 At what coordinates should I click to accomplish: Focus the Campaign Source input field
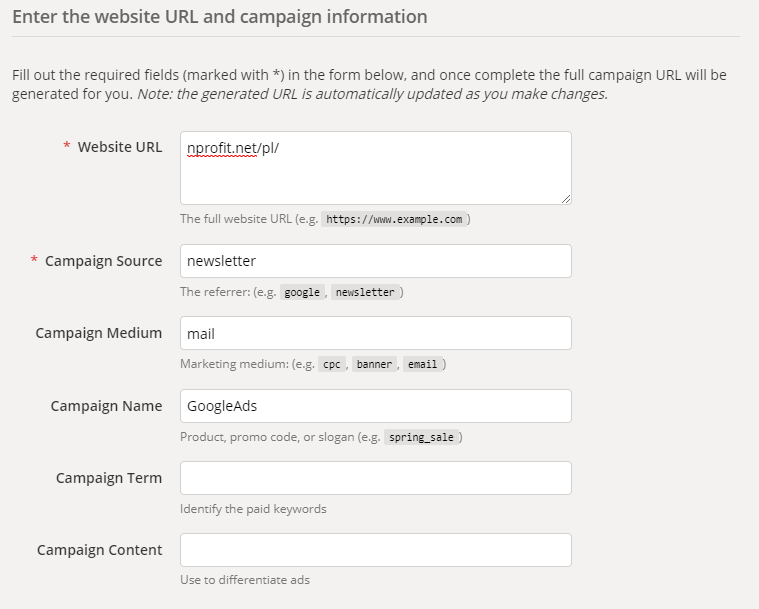point(375,261)
